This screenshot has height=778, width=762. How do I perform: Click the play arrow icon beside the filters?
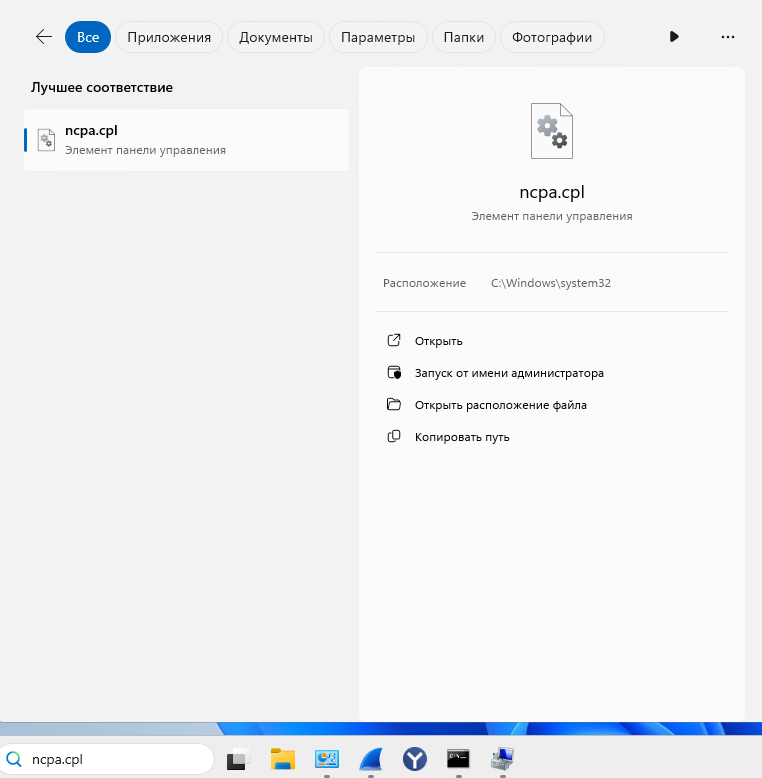click(674, 37)
